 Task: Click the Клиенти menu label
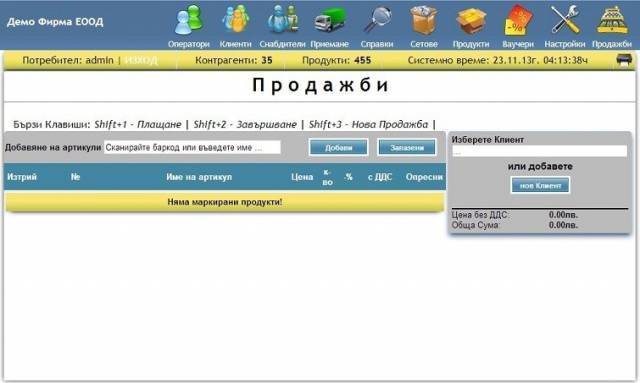pyautogui.click(x=236, y=44)
